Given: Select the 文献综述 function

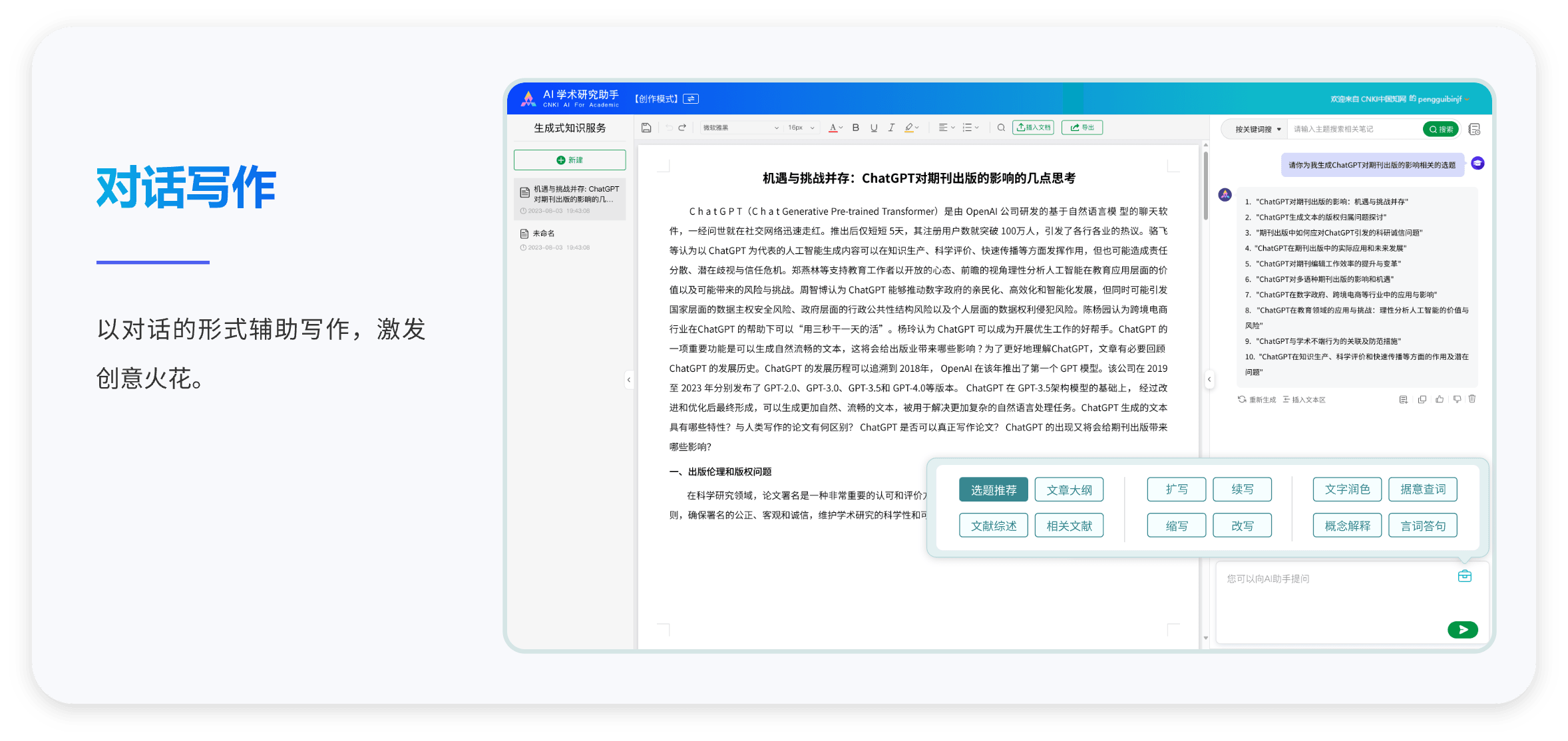Looking at the screenshot, I should click(x=994, y=526).
